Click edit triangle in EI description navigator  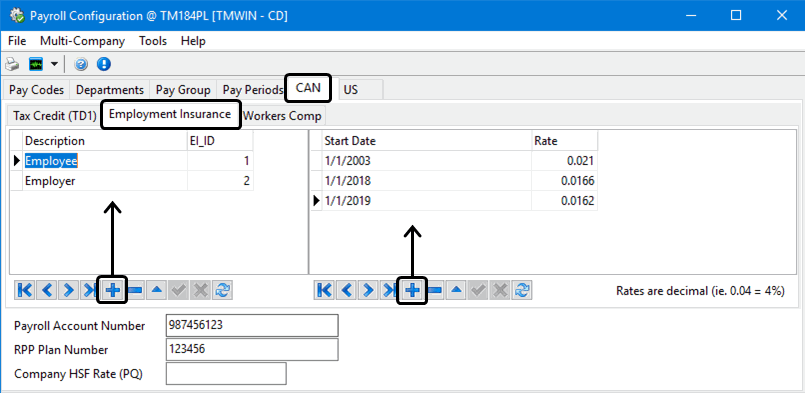(157, 290)
